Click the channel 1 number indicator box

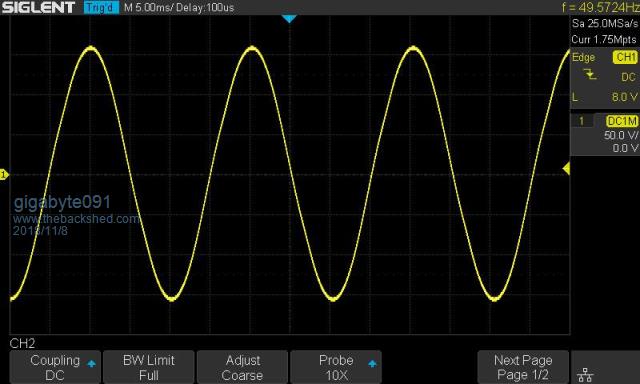tap(582, 121)
